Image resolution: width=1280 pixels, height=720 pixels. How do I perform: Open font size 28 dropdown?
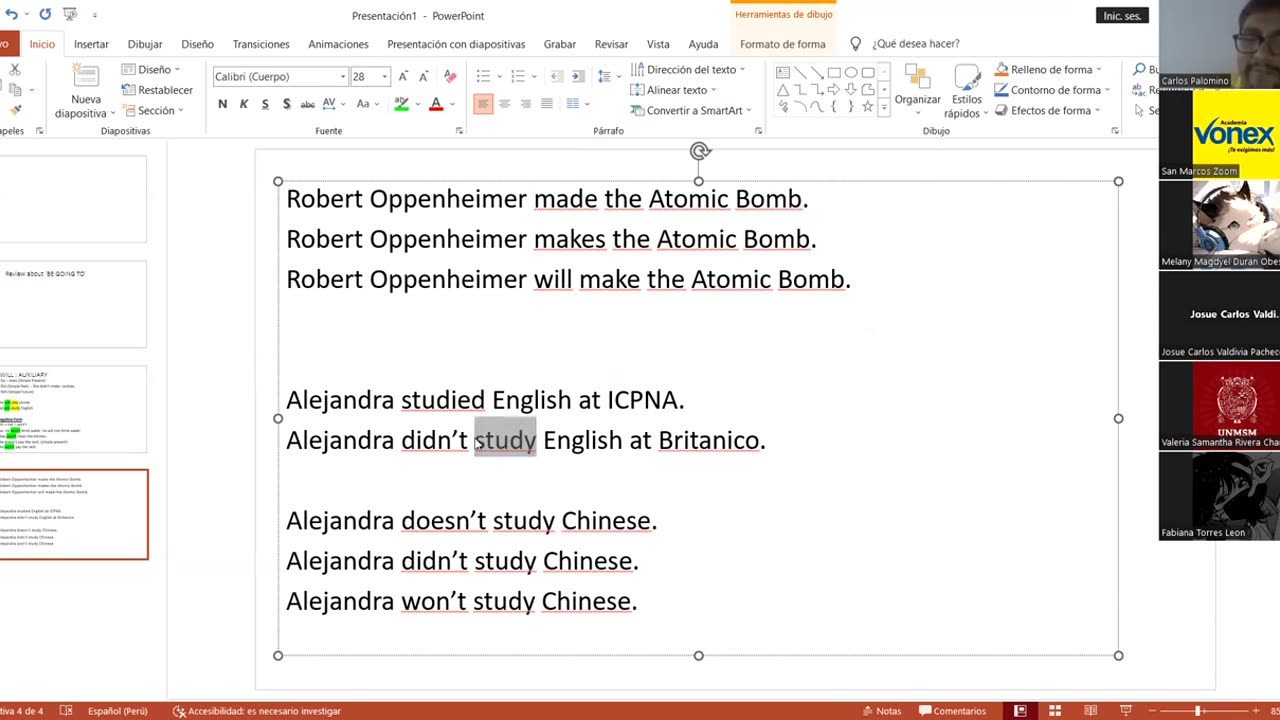pos(385,77)
